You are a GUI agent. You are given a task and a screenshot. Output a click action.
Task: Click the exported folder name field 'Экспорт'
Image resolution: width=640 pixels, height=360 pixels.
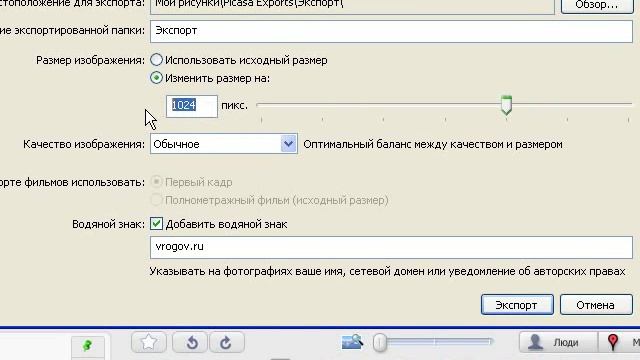coord(391,31)
